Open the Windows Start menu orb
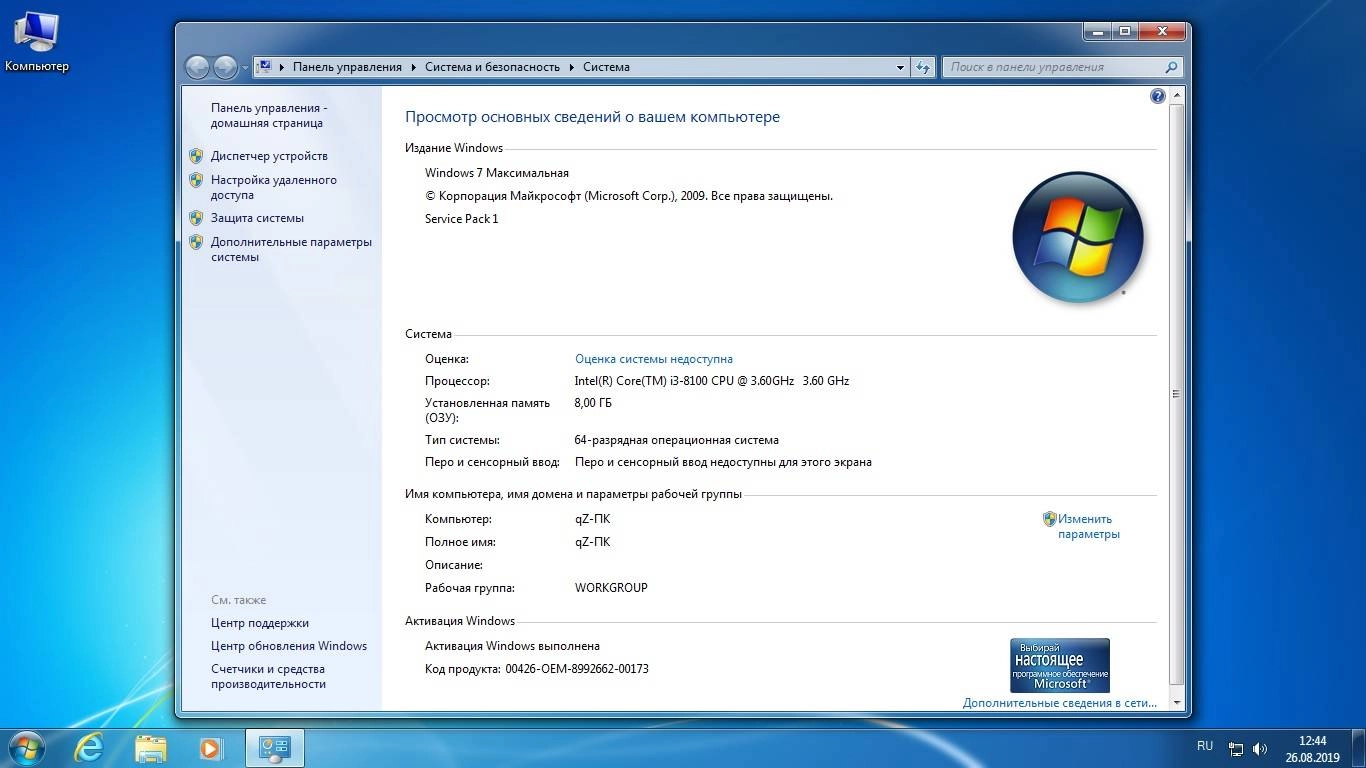Screen dimensions: 1366x768 pyautogui.click(x=26, y=747)
